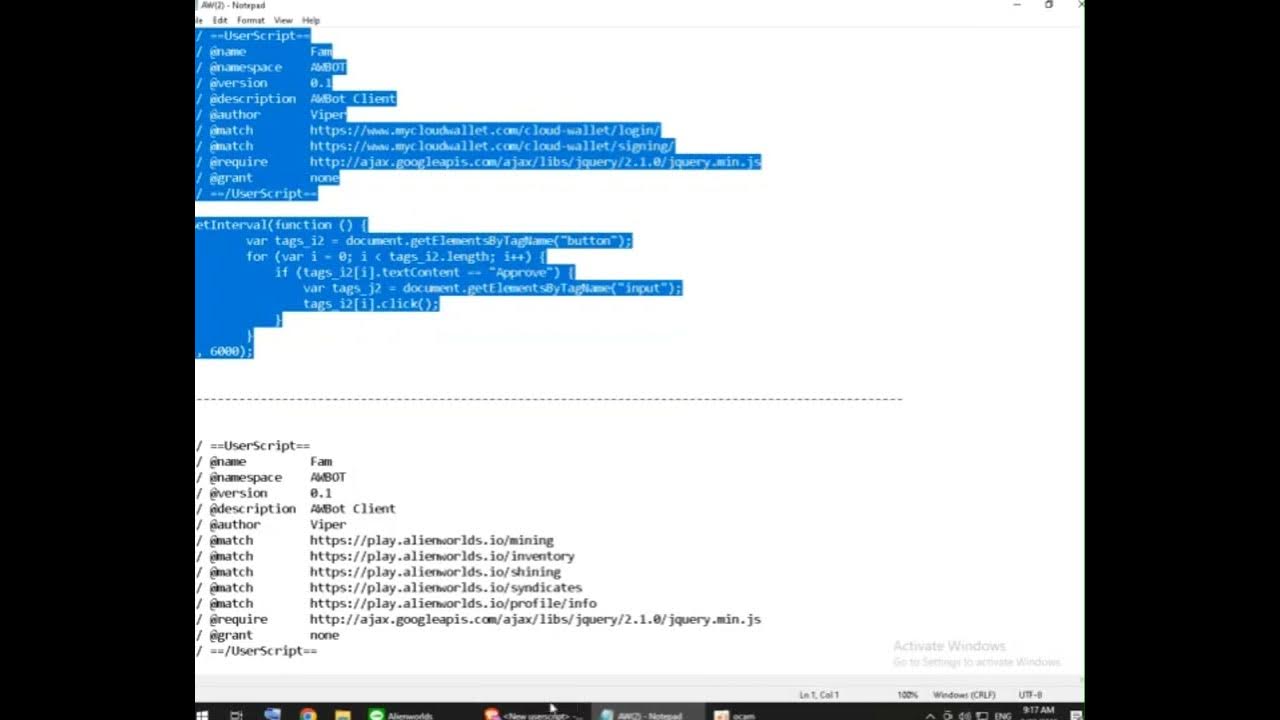Open File Explorer from the taskbar
The height and width of the screenshot is (720, 1280).
(342, 715)
